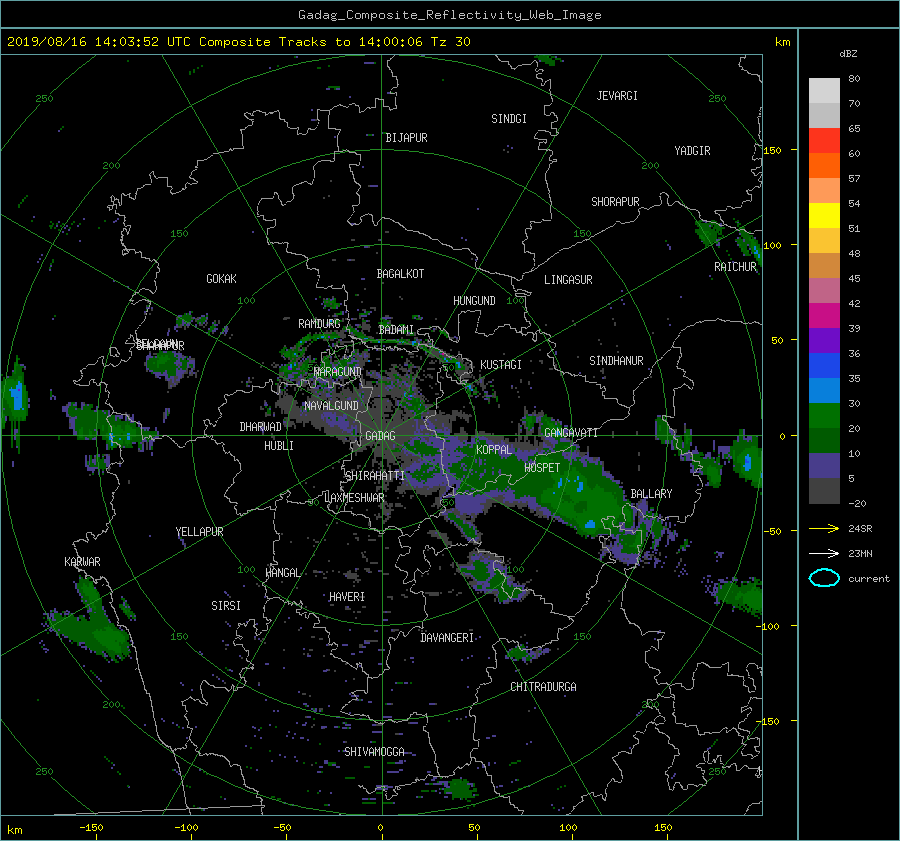Click the KOPPAL city label
This screenshot has height=841, width=900.
coord(494,450)
